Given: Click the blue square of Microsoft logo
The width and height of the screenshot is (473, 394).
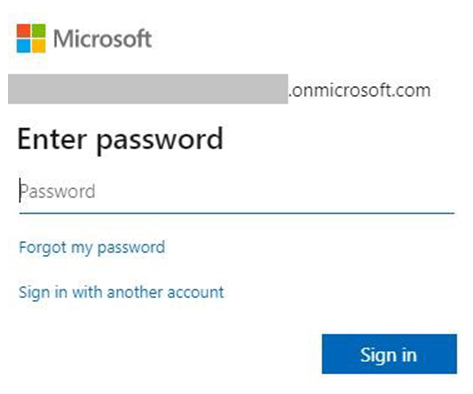Looking at the screenshot, I should coord(23,46).
